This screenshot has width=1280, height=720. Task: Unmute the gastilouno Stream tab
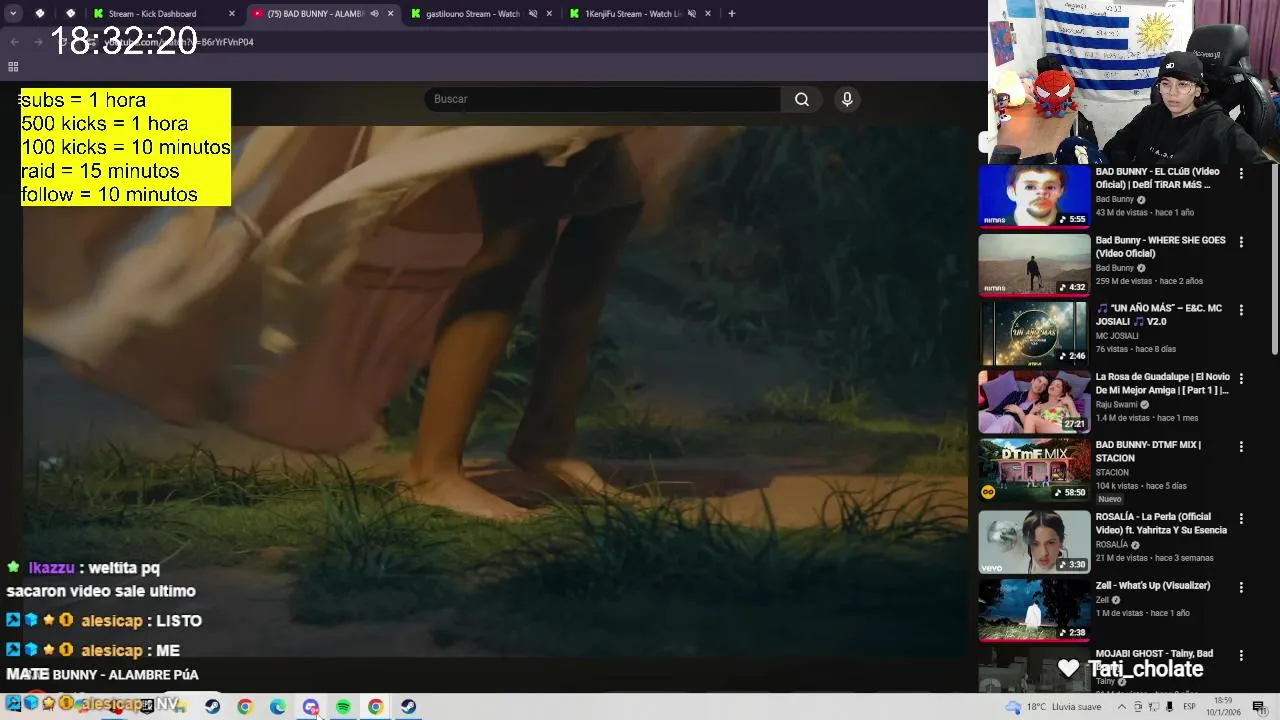tap(533, 14)
